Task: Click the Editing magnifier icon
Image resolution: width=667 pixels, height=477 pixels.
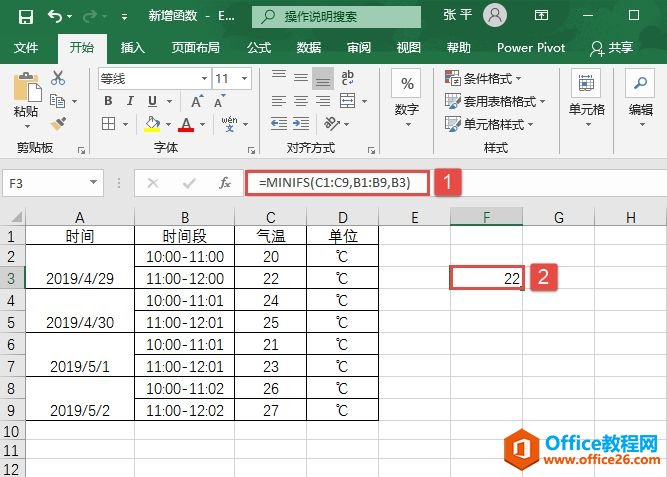Action: [x=640, y=83]
